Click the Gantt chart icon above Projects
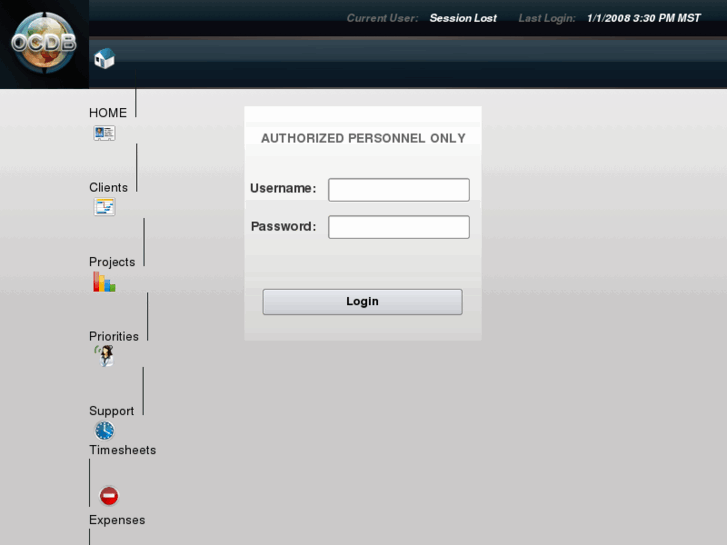 (x=104, y=207)
